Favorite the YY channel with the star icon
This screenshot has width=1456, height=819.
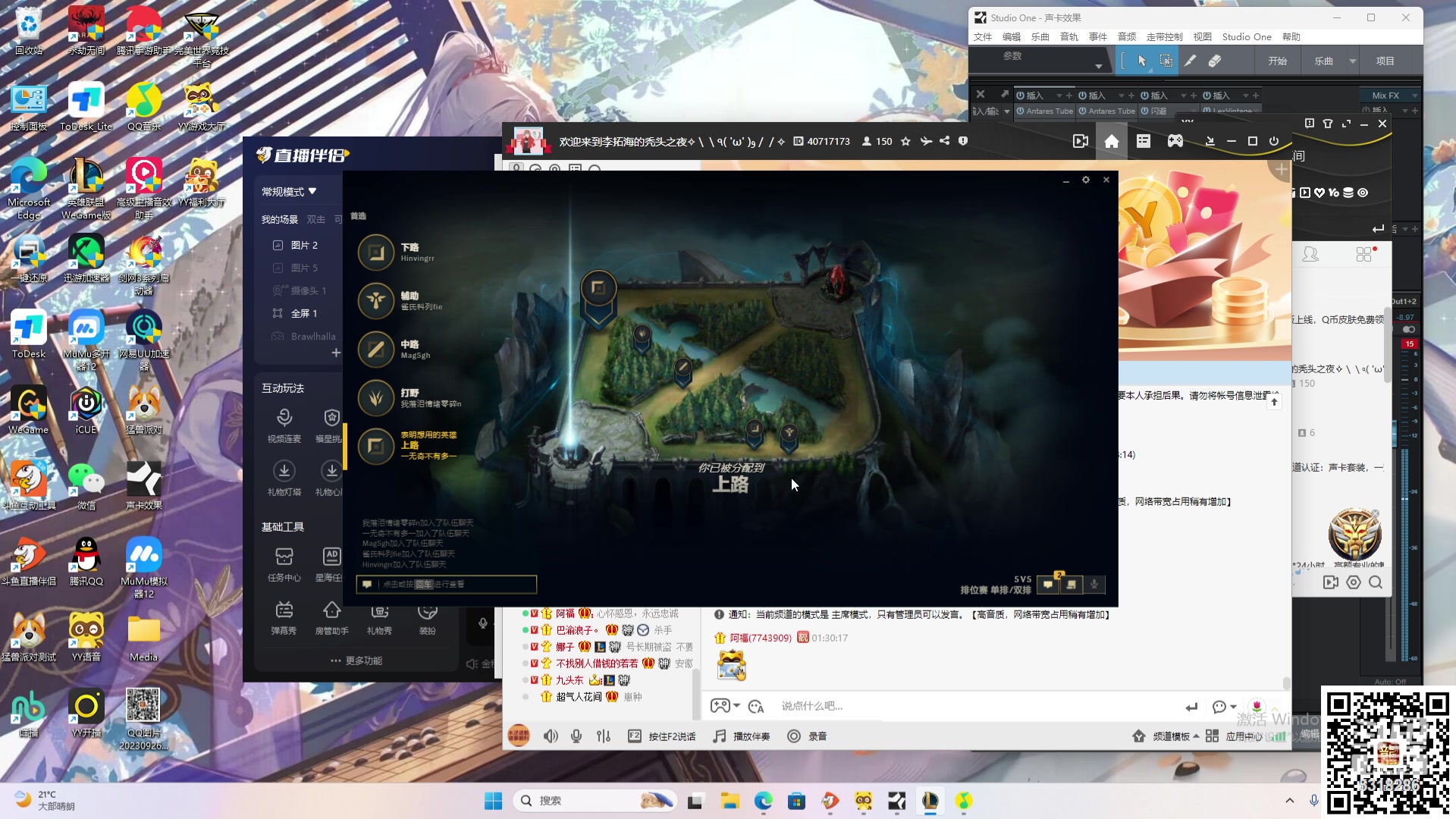(905, 141)
